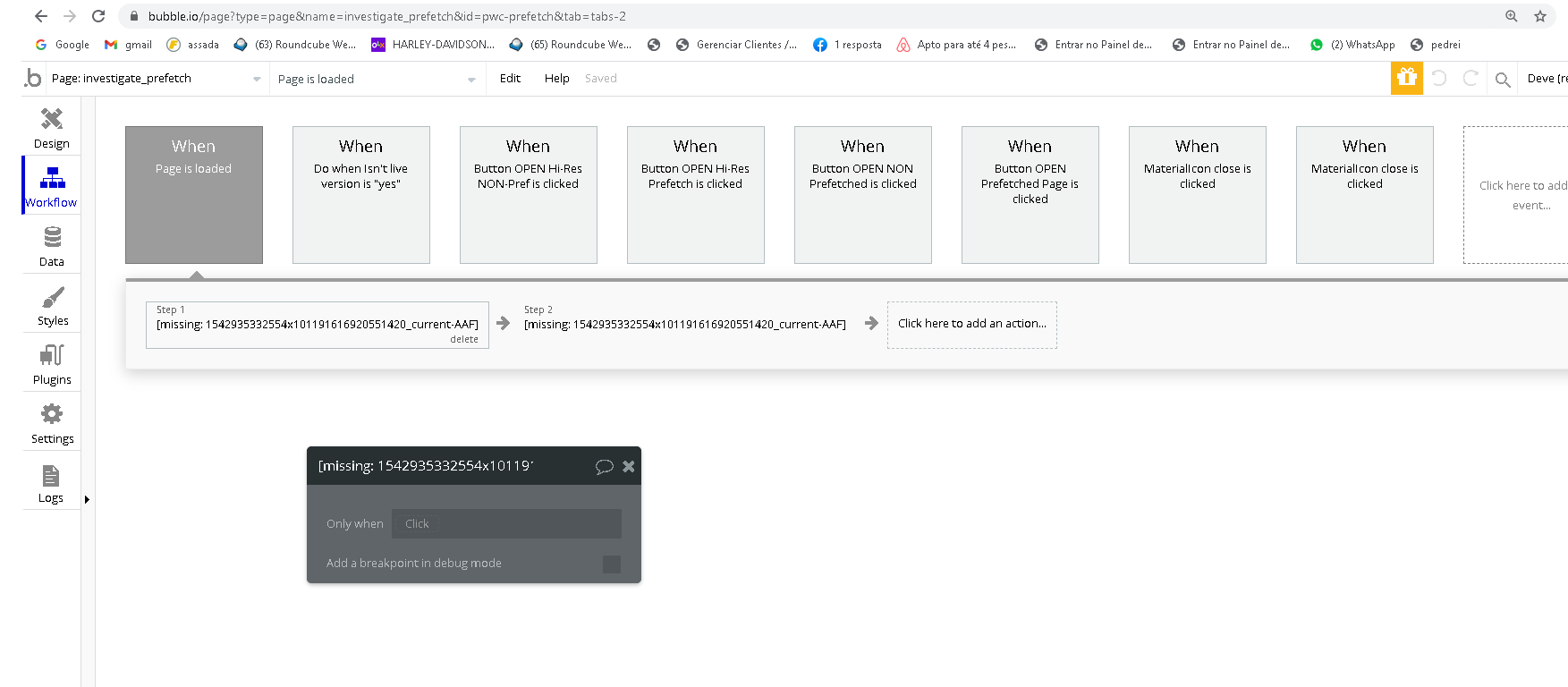The image size is (1568, 687).
Task: Open the Edit menu
Action: 510,79
